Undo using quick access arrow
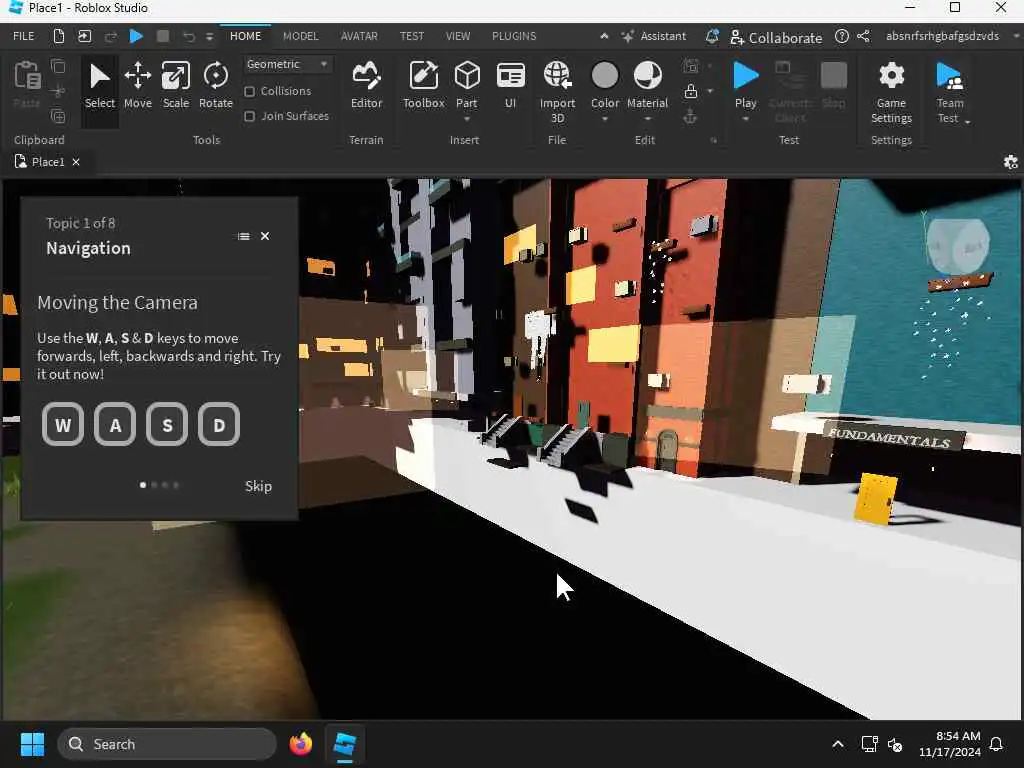The height and width of the screenshot is (768, 1024). [189, 36]
